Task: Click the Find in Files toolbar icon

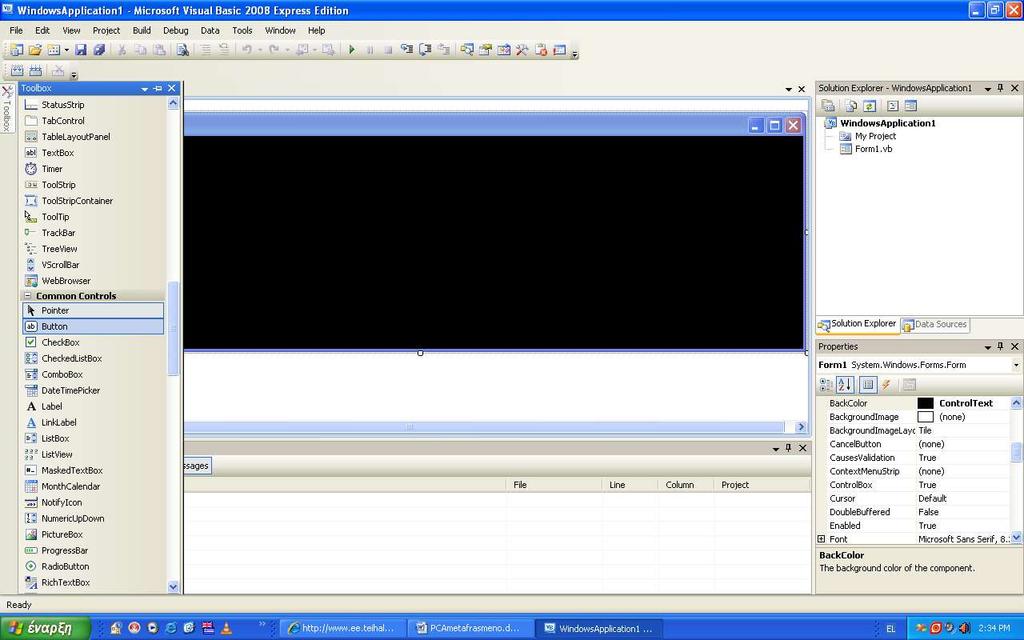Action: 182,50
